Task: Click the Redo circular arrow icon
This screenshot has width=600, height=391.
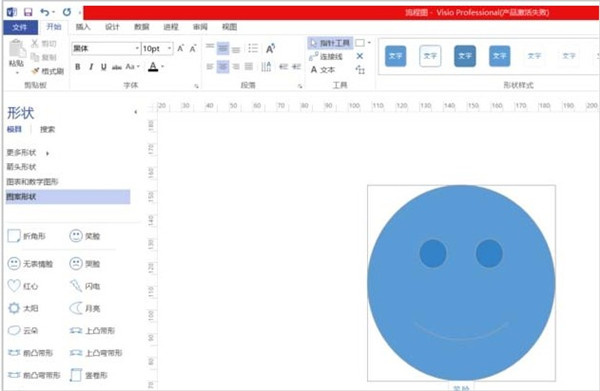Action: (67, 12)
